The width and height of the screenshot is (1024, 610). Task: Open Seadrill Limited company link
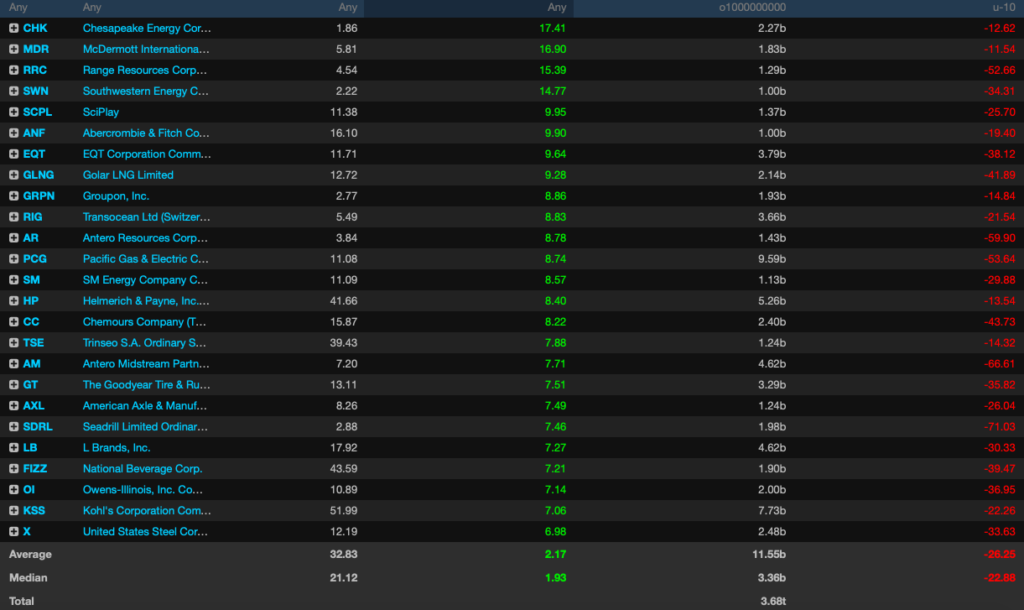coord(145,426)
